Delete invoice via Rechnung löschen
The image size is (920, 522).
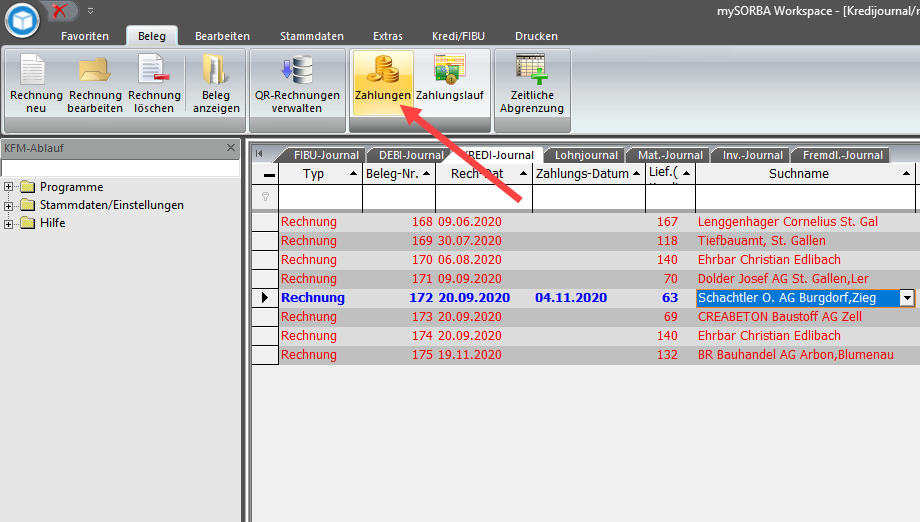coord(154,83)
